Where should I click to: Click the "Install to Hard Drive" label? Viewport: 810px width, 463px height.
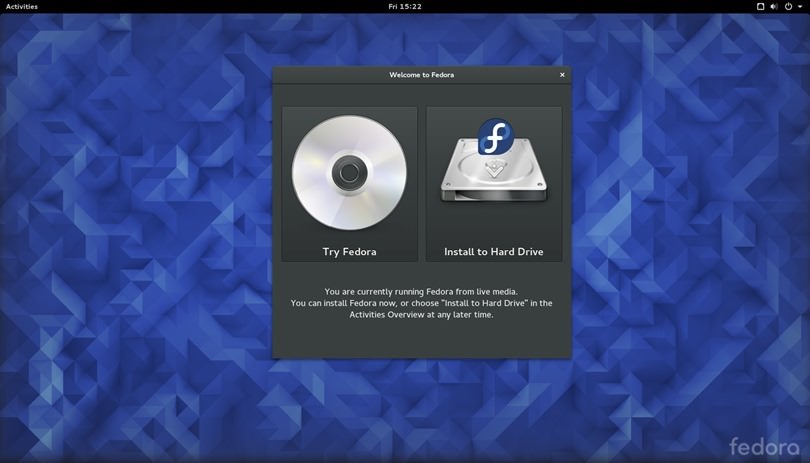(x=494, y=252)
